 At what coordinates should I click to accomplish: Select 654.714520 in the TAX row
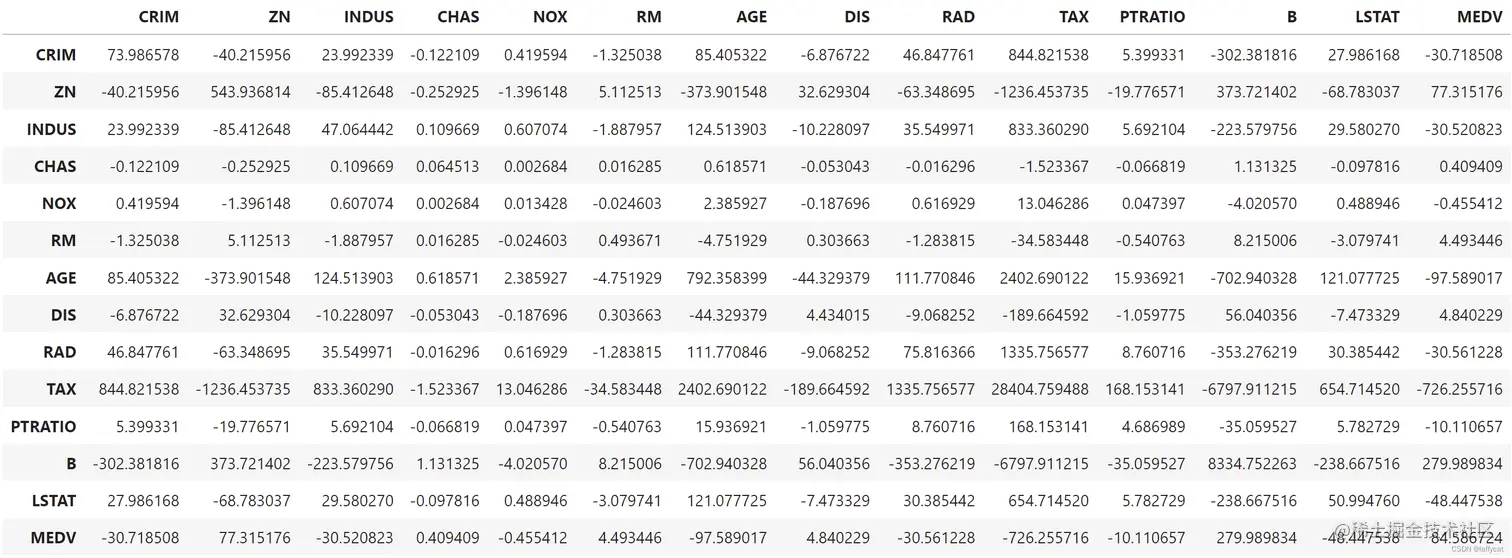[1360, 389]
